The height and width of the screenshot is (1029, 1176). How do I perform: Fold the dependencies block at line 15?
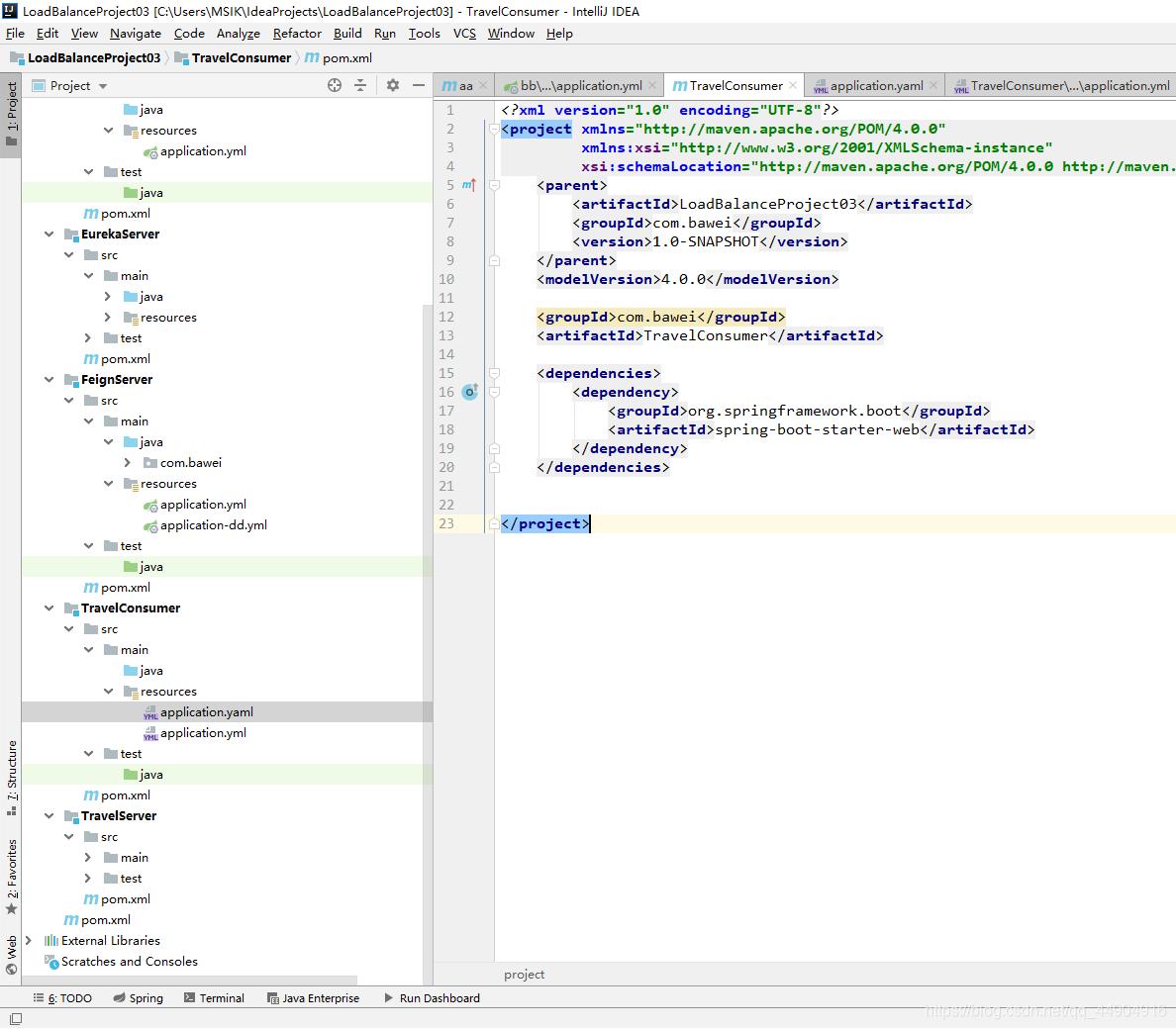(494, 372)
